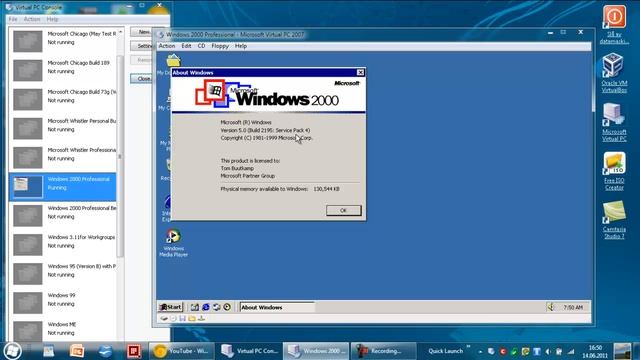Switch to Recording taskbar button
The width and height of the screenshot is (640, 360).
(x=384, y=351)
